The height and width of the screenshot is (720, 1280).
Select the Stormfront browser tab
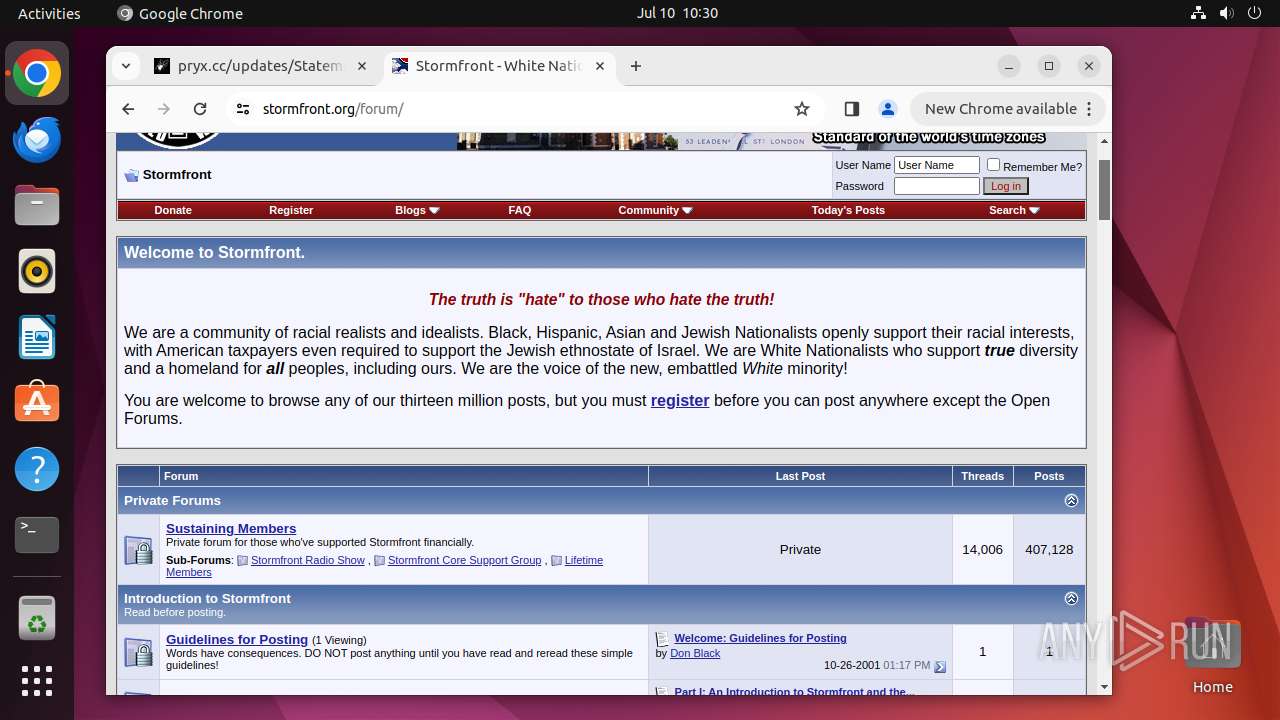click(500, 66)
